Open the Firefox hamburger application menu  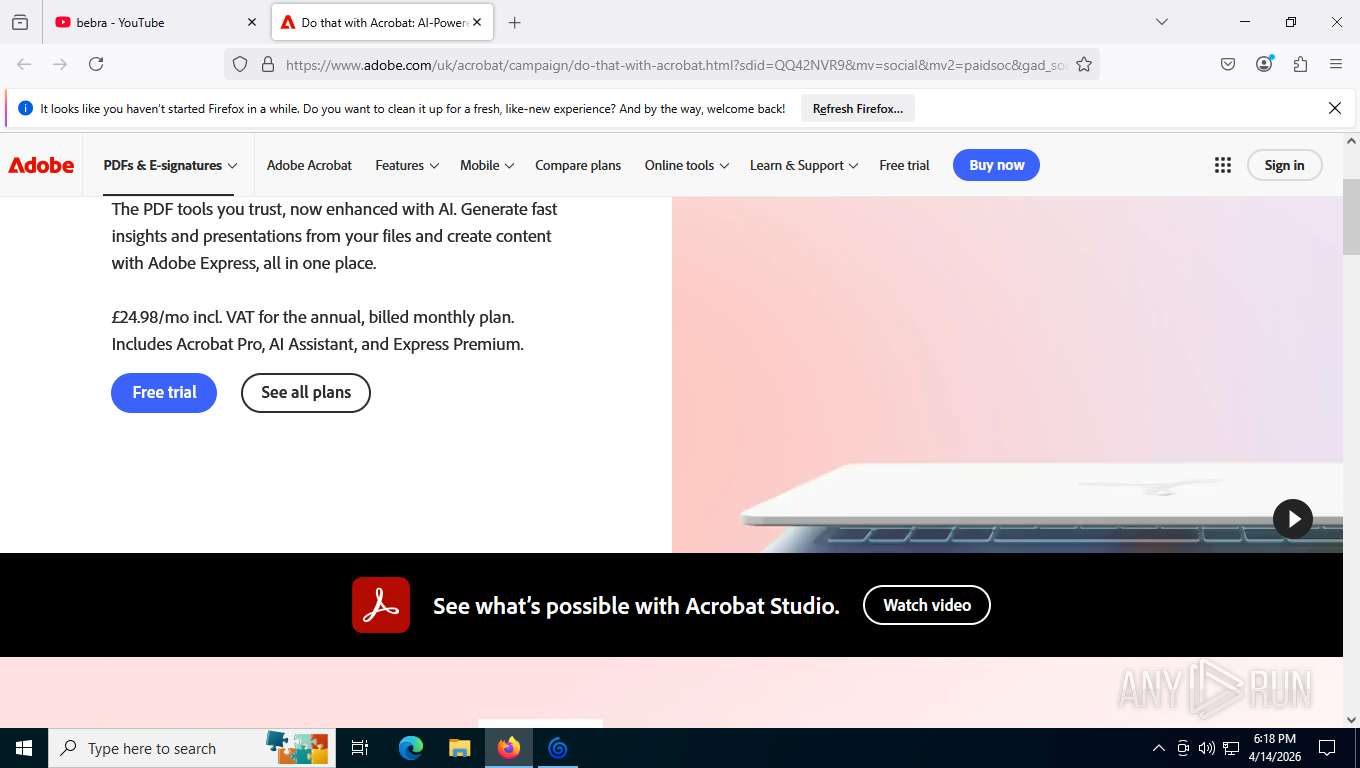coord(1336,64)
